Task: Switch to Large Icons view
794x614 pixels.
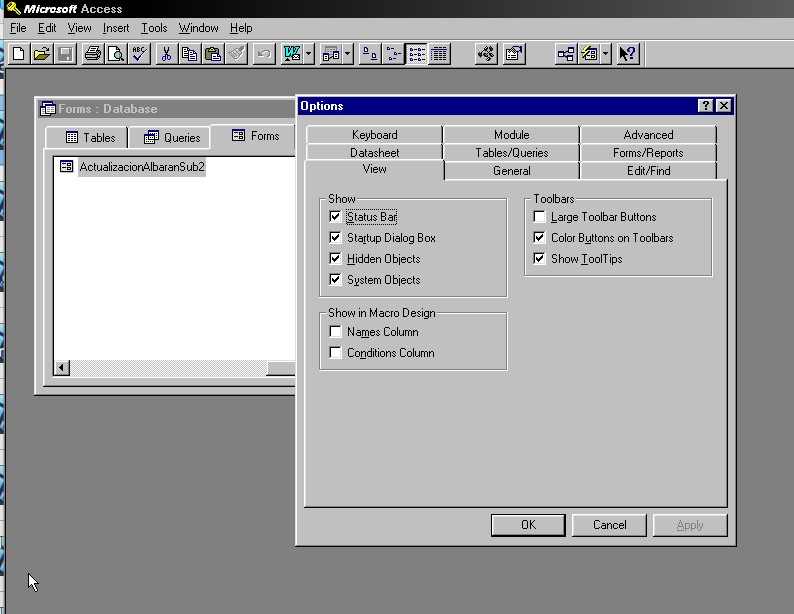Action: pyautogui.click(x=370, y=54)
